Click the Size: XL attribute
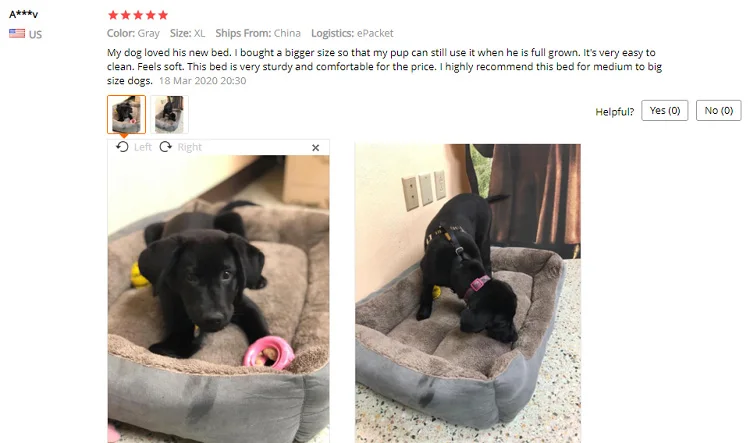Screen dimensions: 750x443 (188, 33)
